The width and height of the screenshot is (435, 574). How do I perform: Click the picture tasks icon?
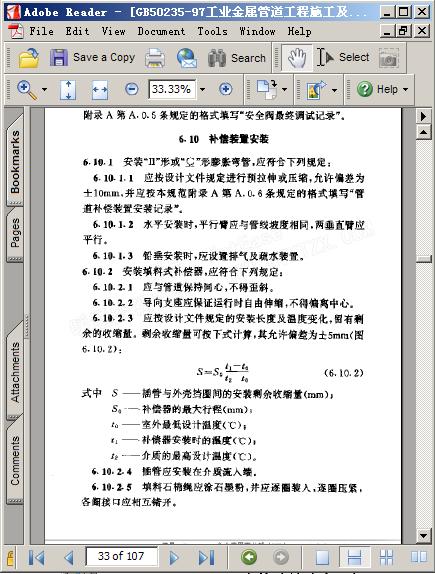tap(316, 90)
